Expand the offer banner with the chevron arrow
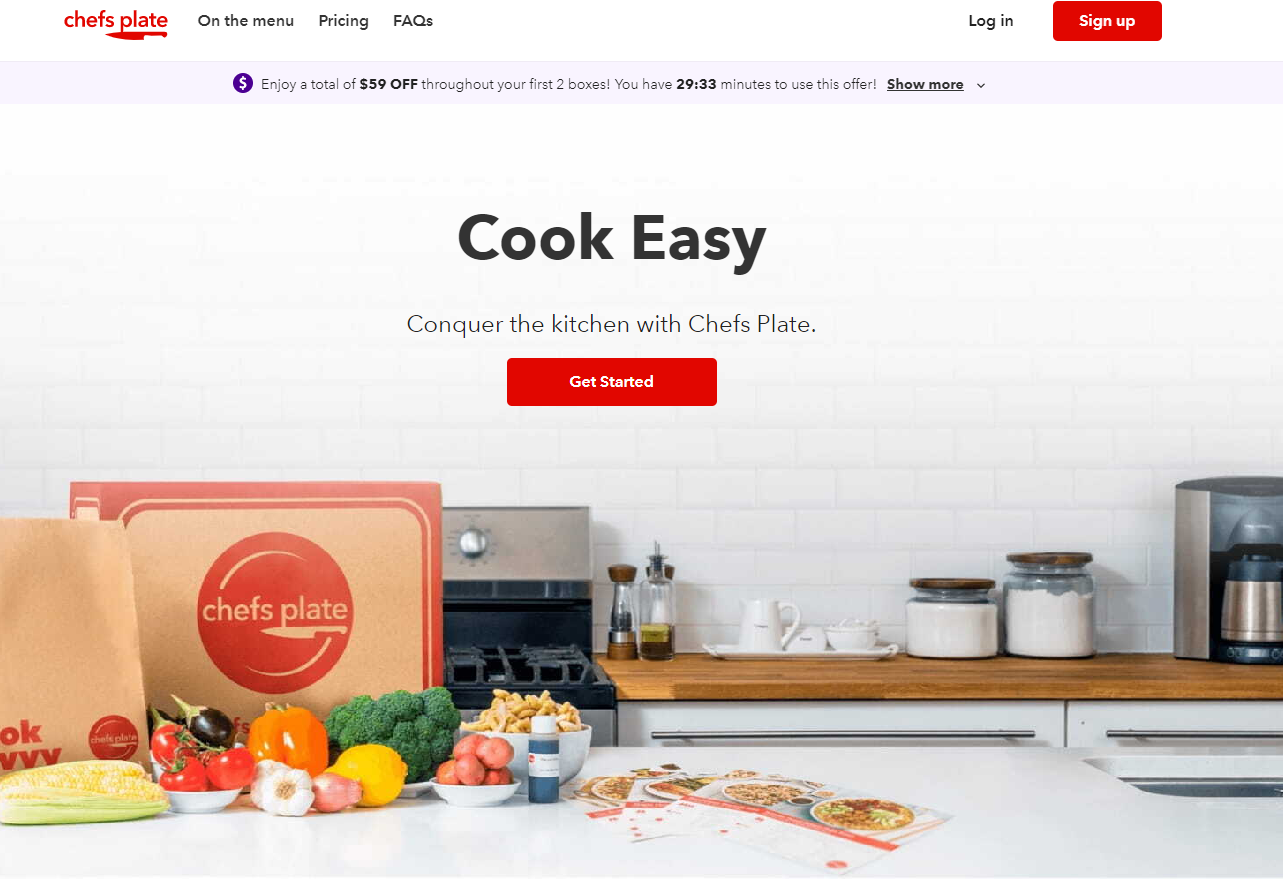 click(981, 85)
